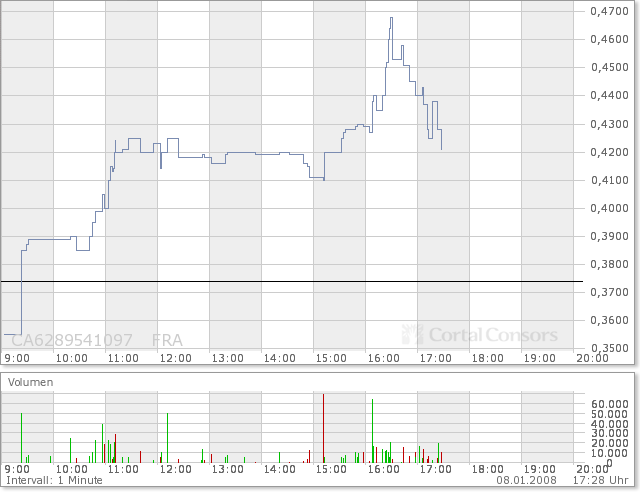
Task: Select 20:00 on the price chart time axis
Action: click(x=592, y=358)
